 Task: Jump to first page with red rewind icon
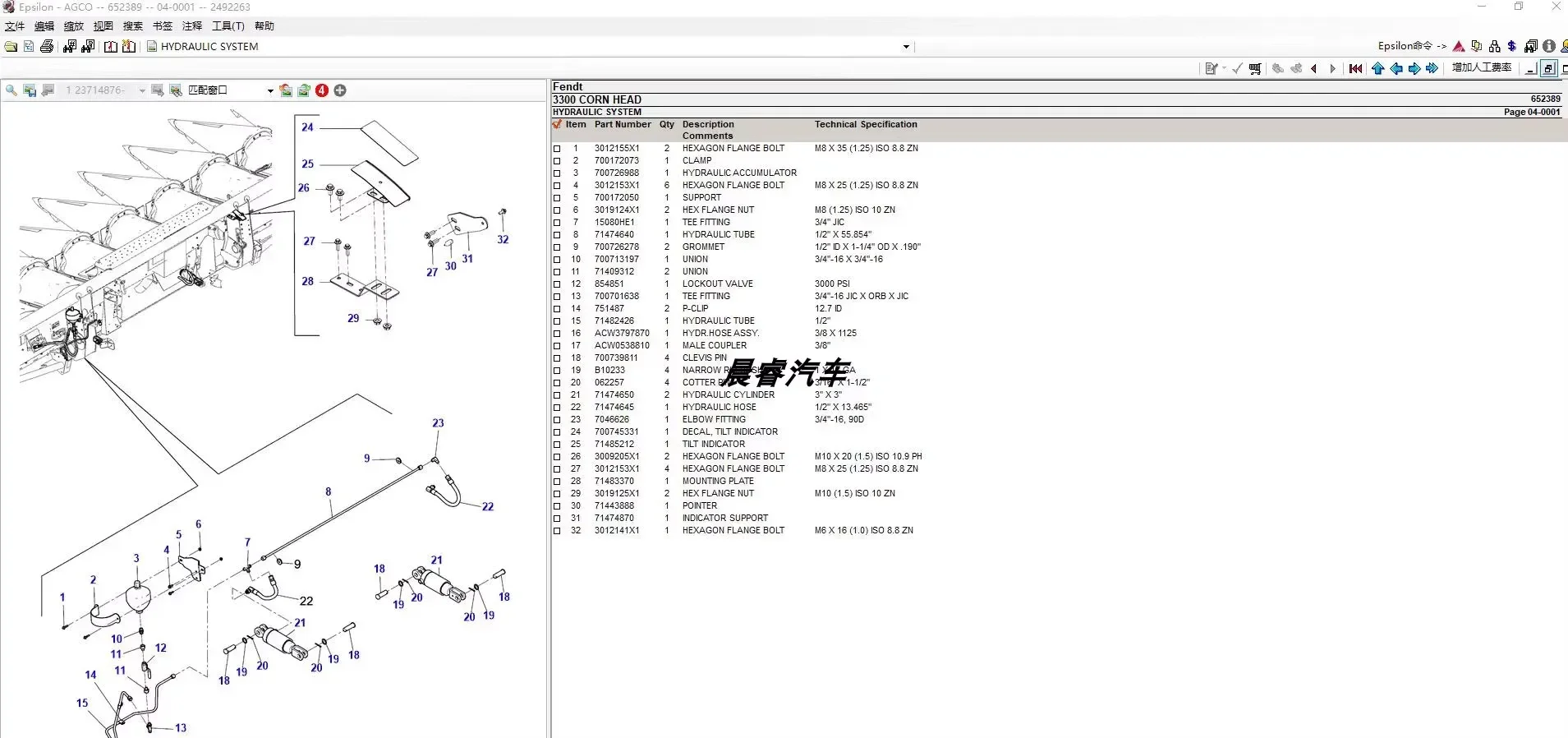click(1355, 69)
